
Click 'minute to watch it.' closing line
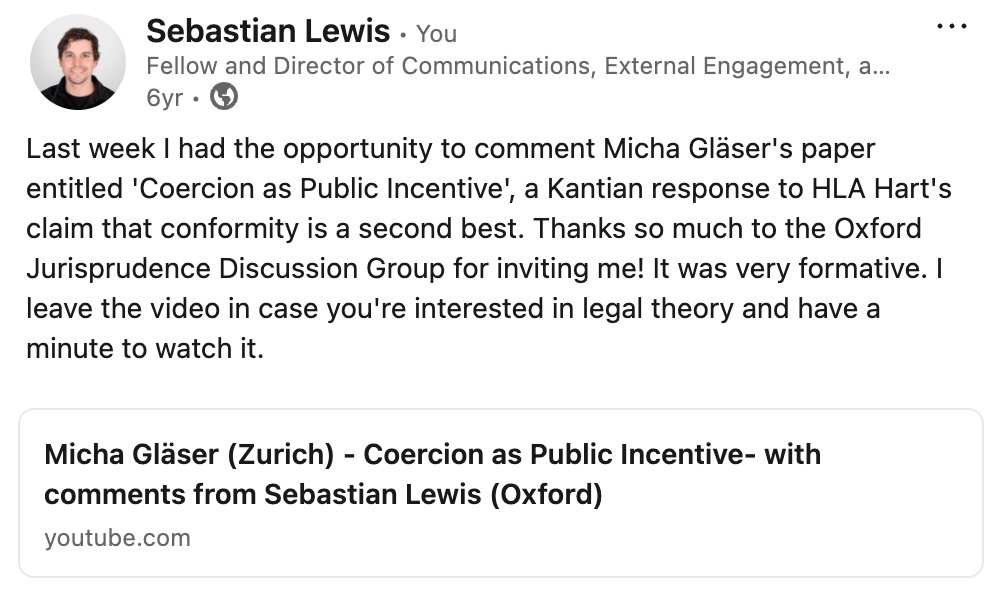[146, 348]
